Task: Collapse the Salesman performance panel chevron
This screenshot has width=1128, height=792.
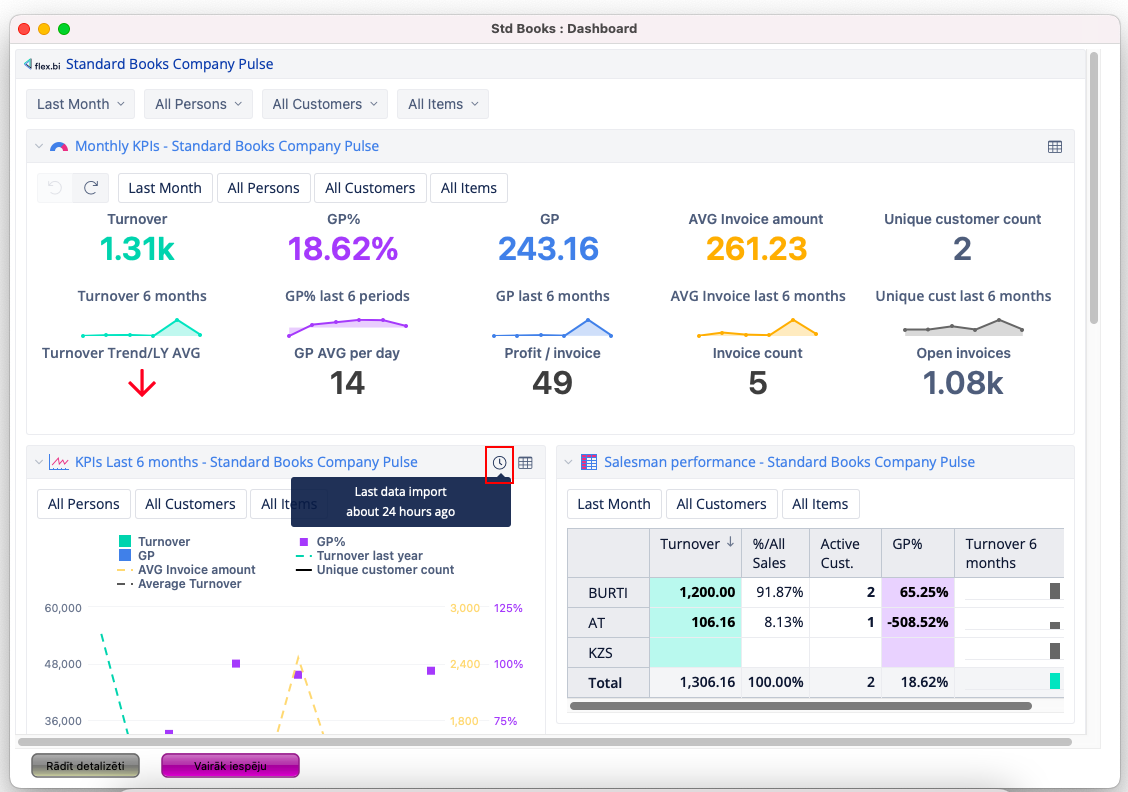Action: 568,462
